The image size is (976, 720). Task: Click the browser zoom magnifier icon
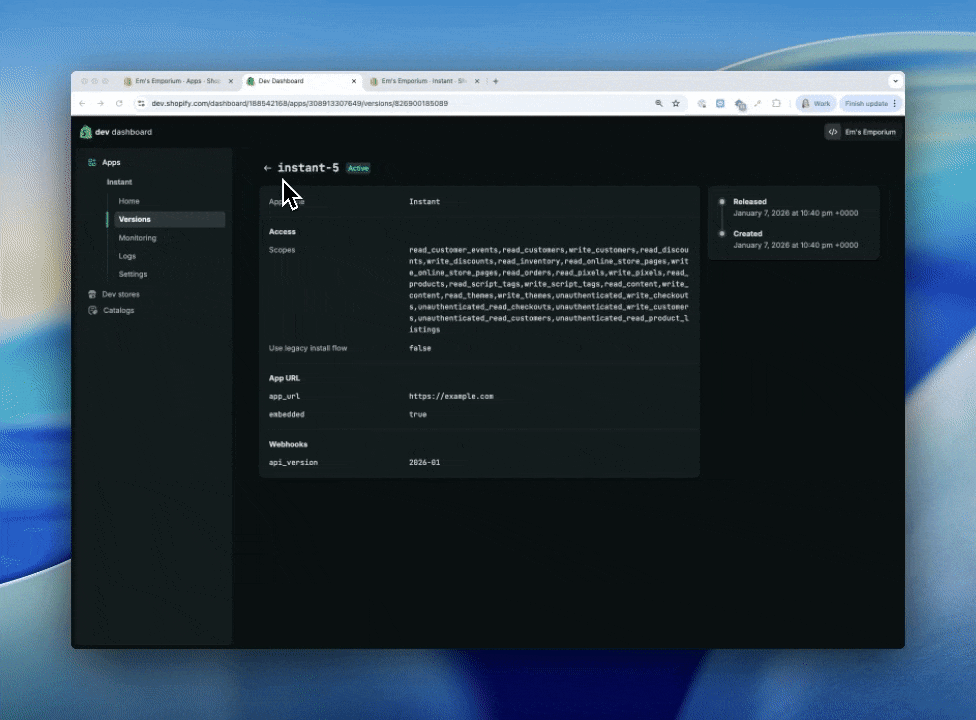[659, 103]
